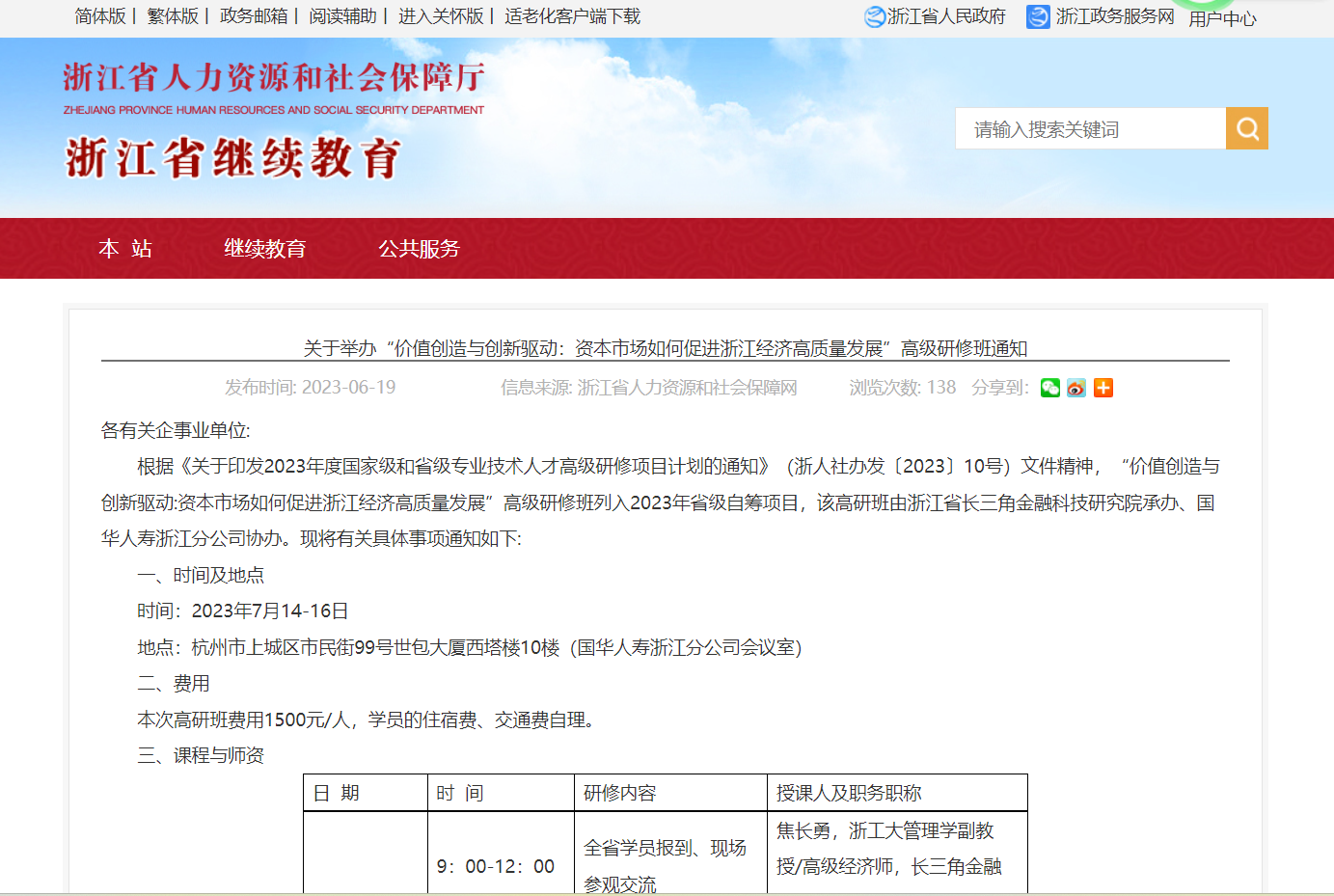Click table cell 9:00-12:00
The image size is (1334, 896).
point(496,866)
